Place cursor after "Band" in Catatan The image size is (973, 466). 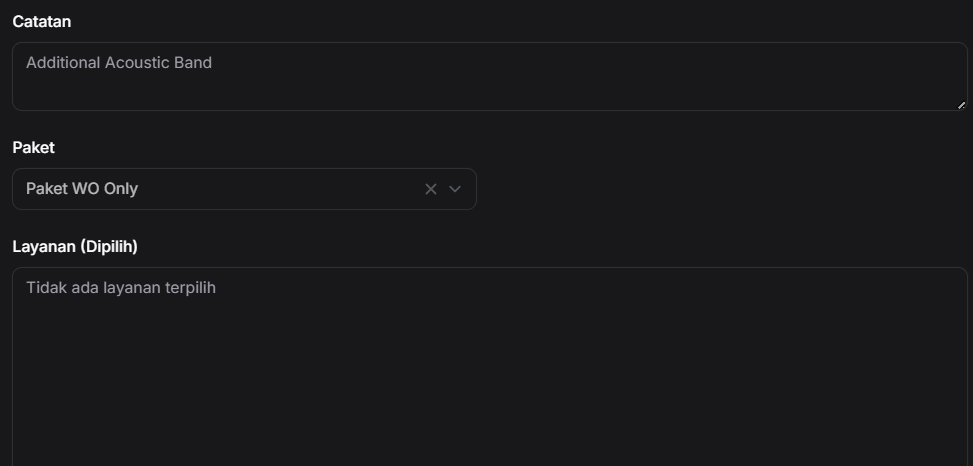[x=213, y=63]
